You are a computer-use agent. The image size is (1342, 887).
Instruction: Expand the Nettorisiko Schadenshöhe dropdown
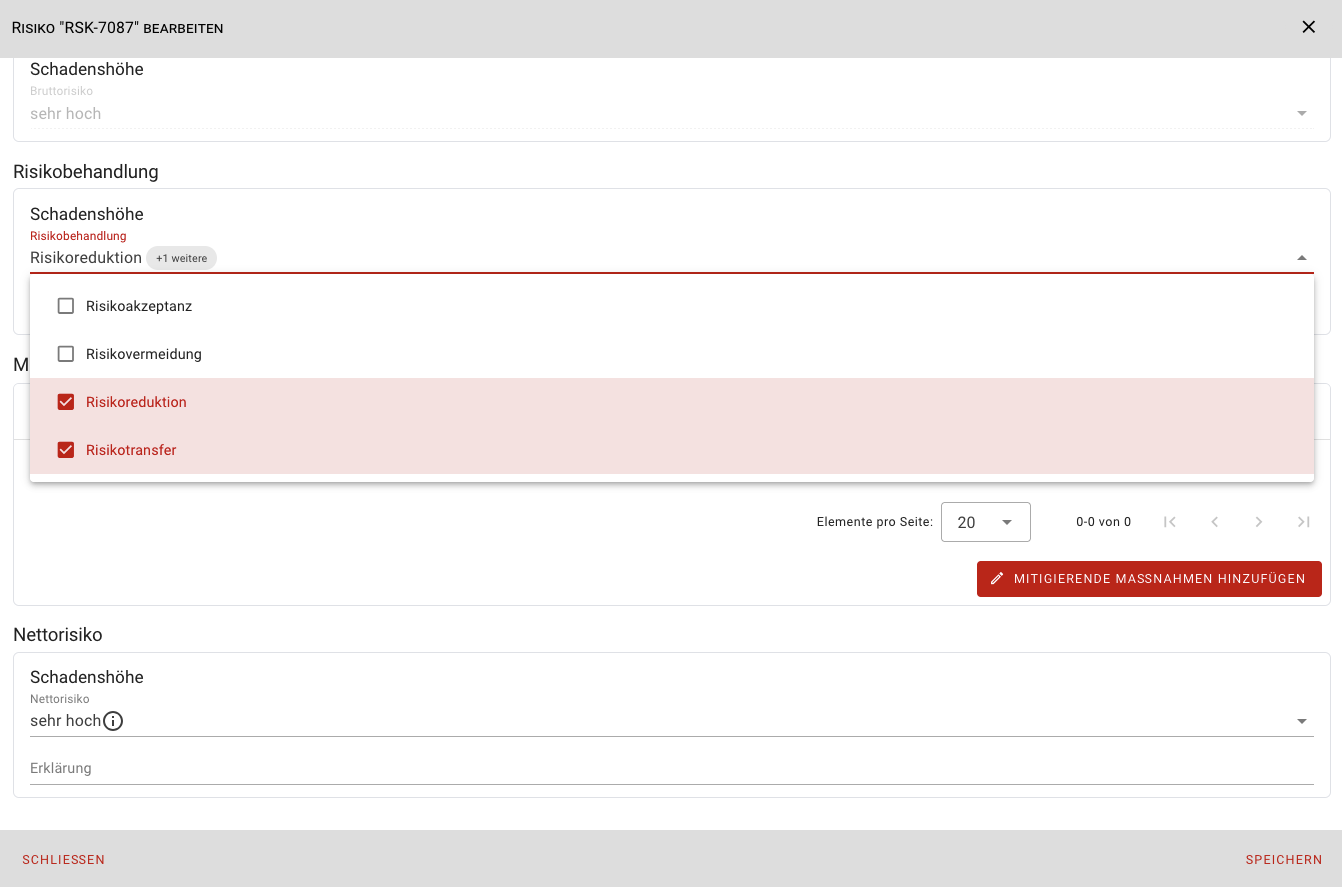(x=1301, y=721)
